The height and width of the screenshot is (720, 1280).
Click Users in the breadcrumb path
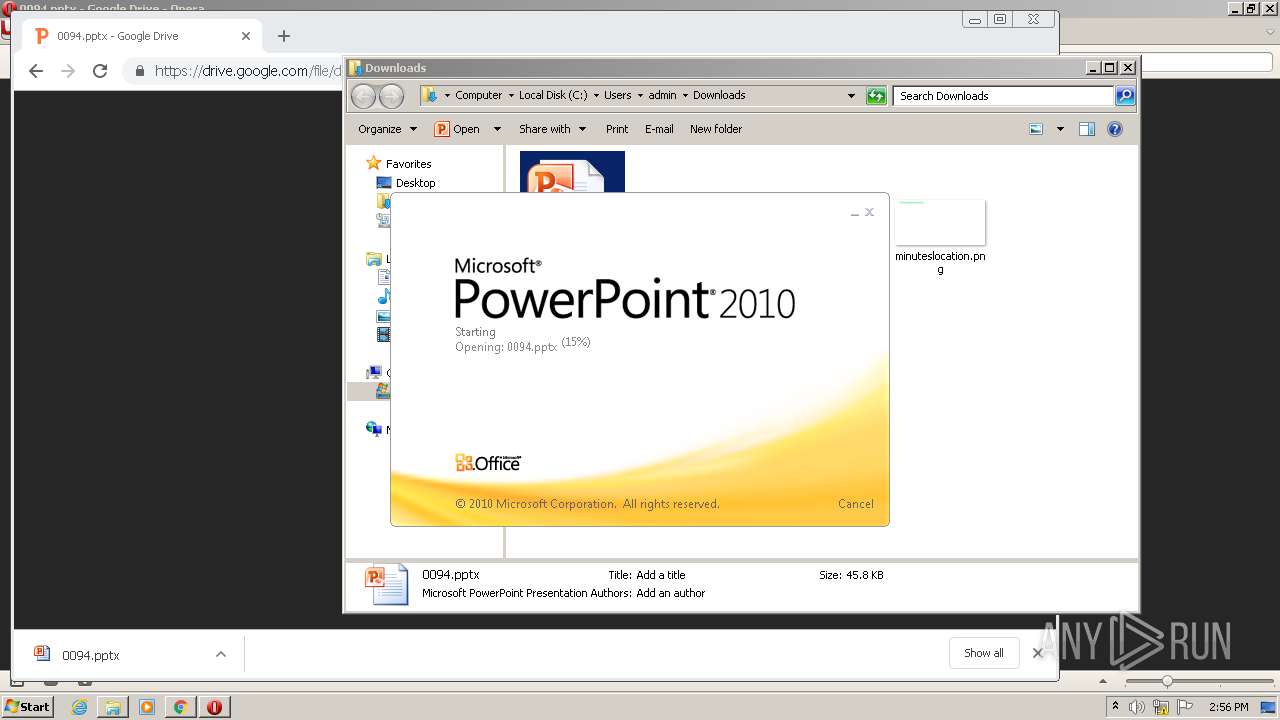(x=617, y=96)
